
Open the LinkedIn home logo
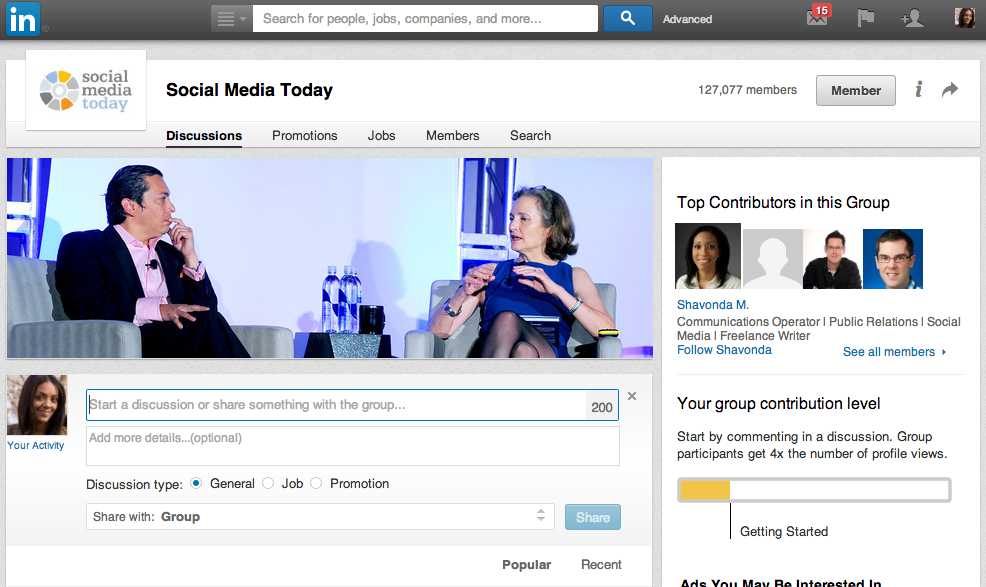tap(23, 19)
